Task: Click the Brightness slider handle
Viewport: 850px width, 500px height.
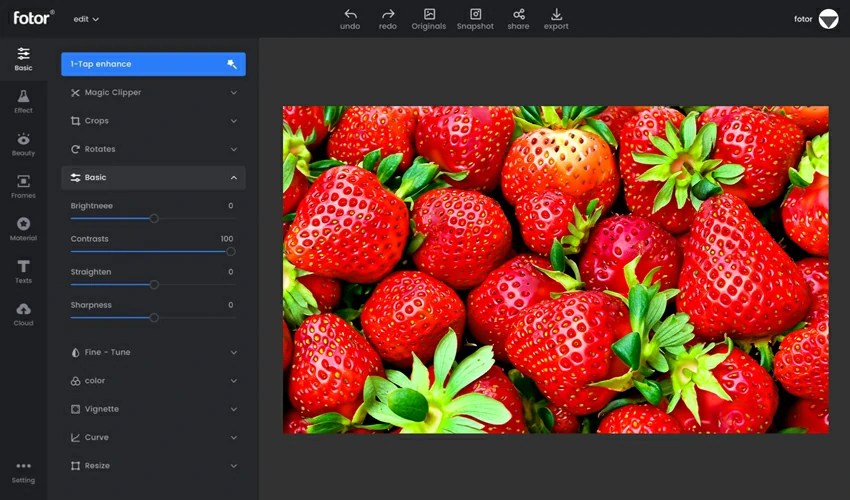Action: tap(154, 219)
